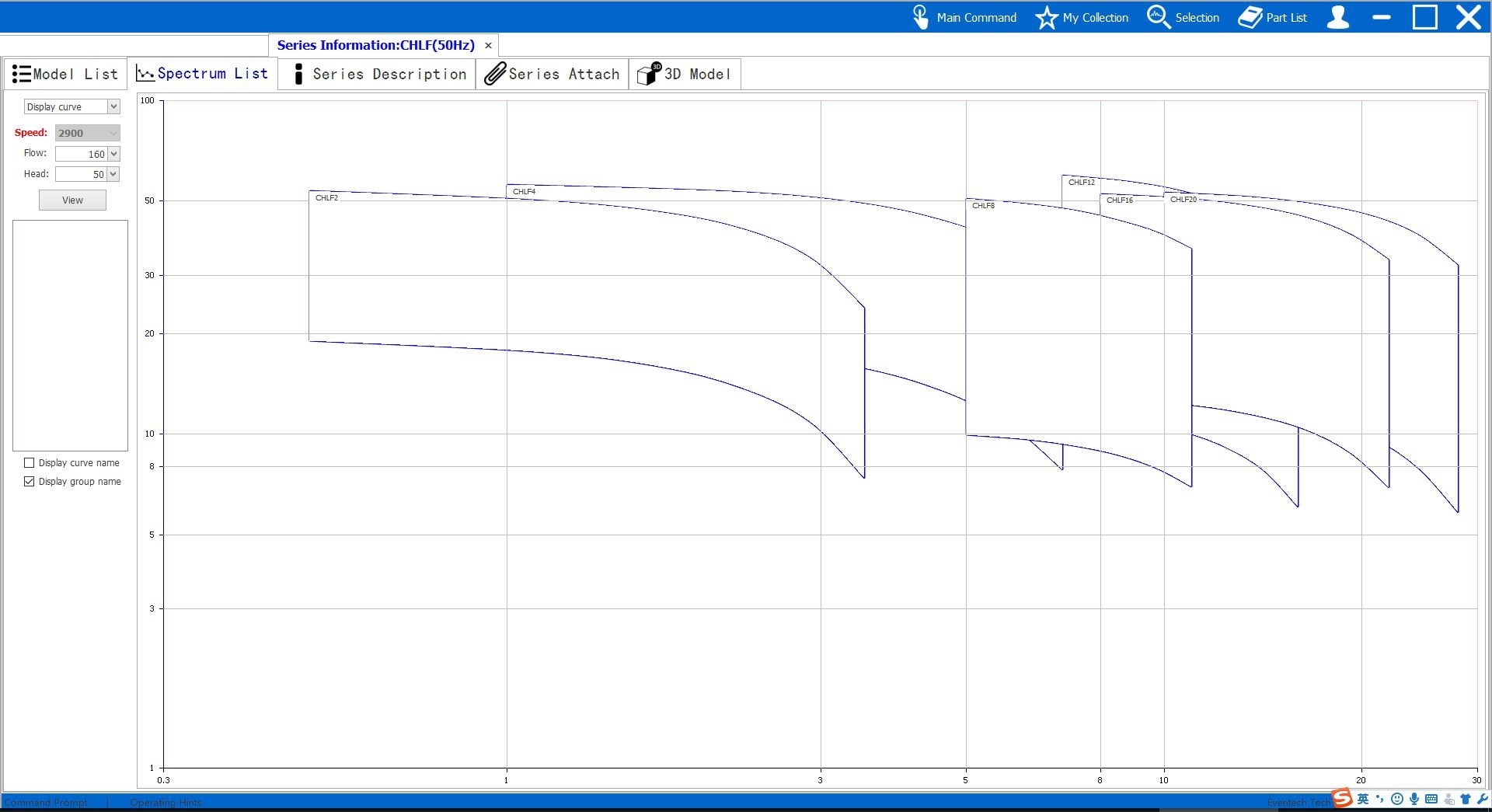This screenshot has width=1492, height=812.
Task: Click the Sogou input microphone icon
Action: click(x=1414, y=799)
